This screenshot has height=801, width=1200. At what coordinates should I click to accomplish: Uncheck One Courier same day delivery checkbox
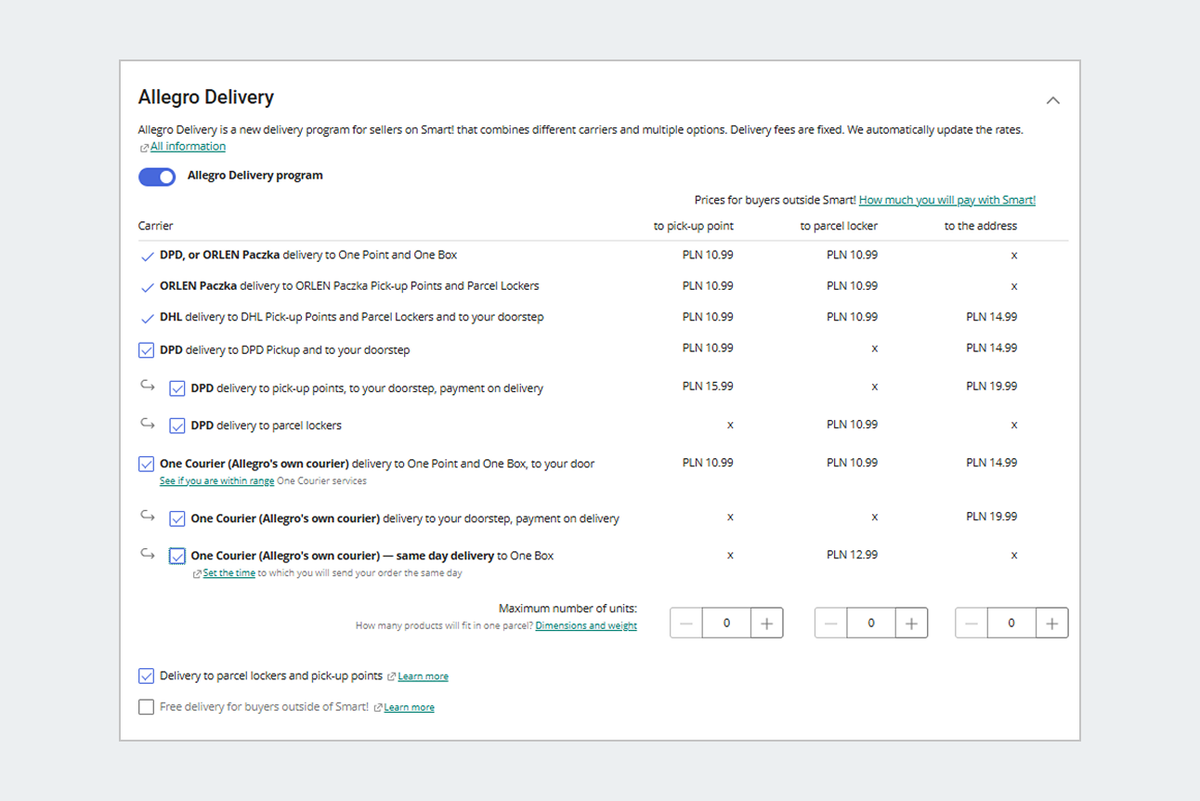click(x=177, y=556)
